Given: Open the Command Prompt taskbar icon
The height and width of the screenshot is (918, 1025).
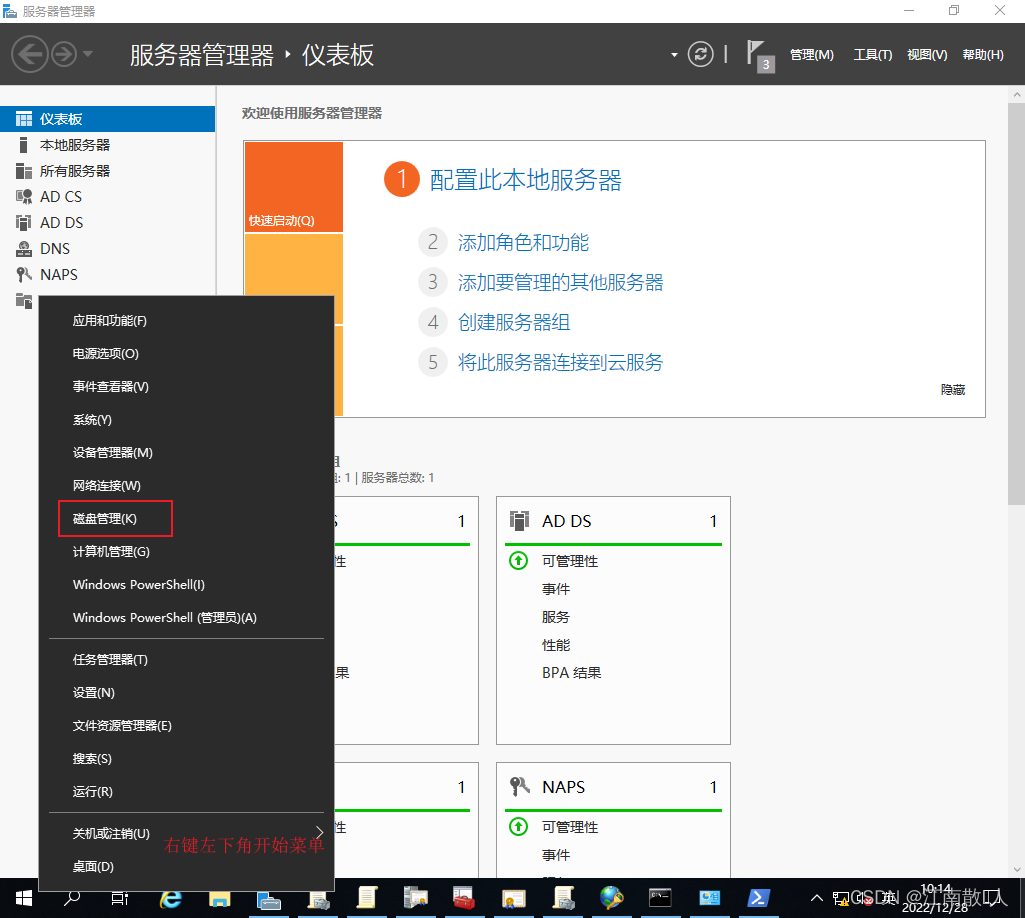Looking at the screenshot, I should click(659, 897).
